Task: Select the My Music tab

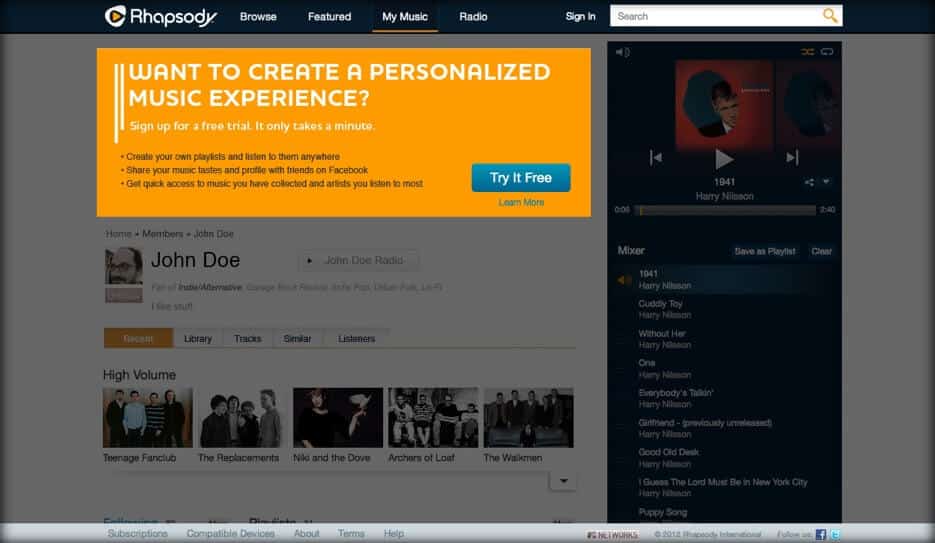Action: [x=404, y=17]
